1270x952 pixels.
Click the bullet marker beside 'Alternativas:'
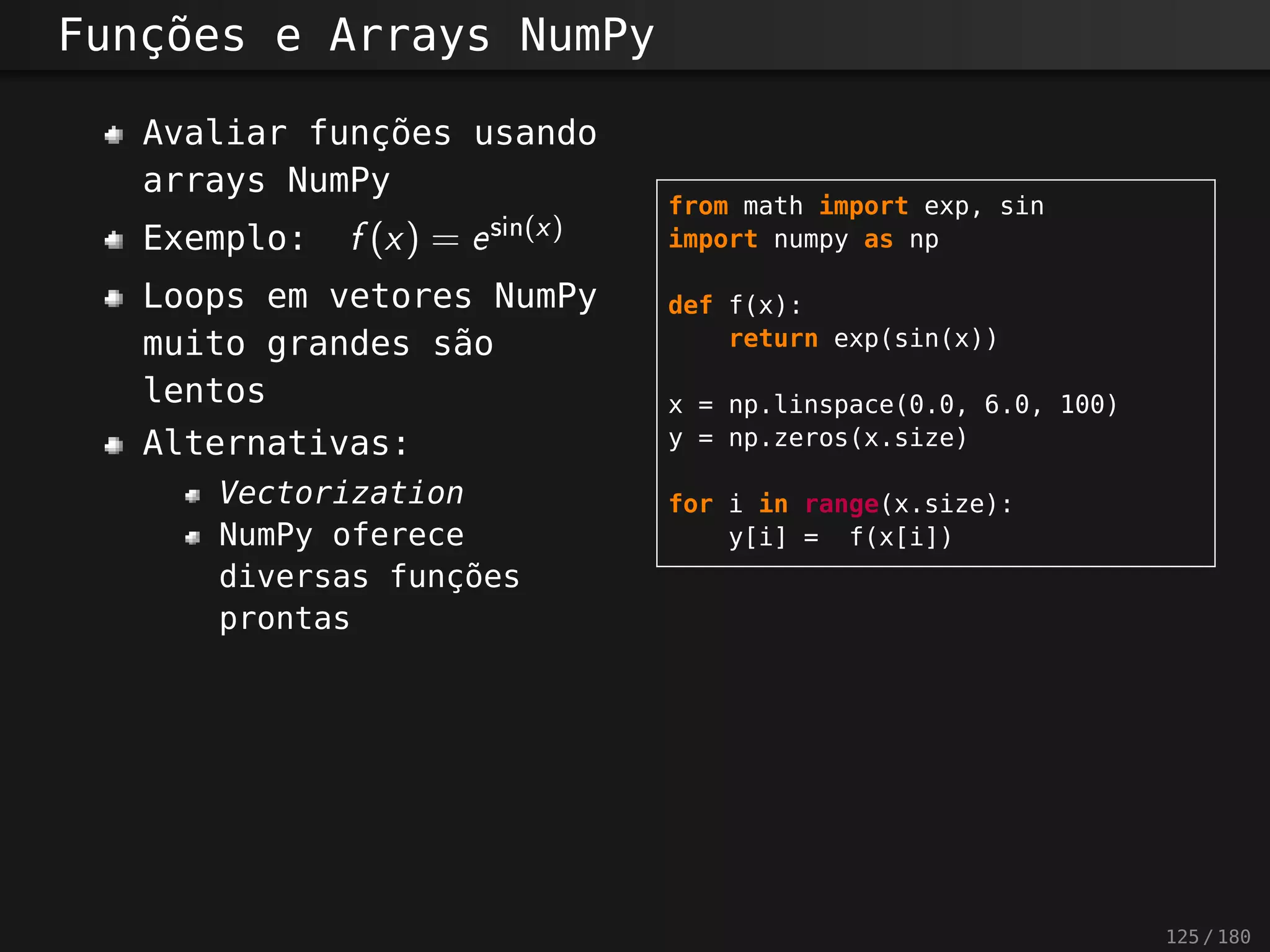pyautogui.click(x=113, y=445)
